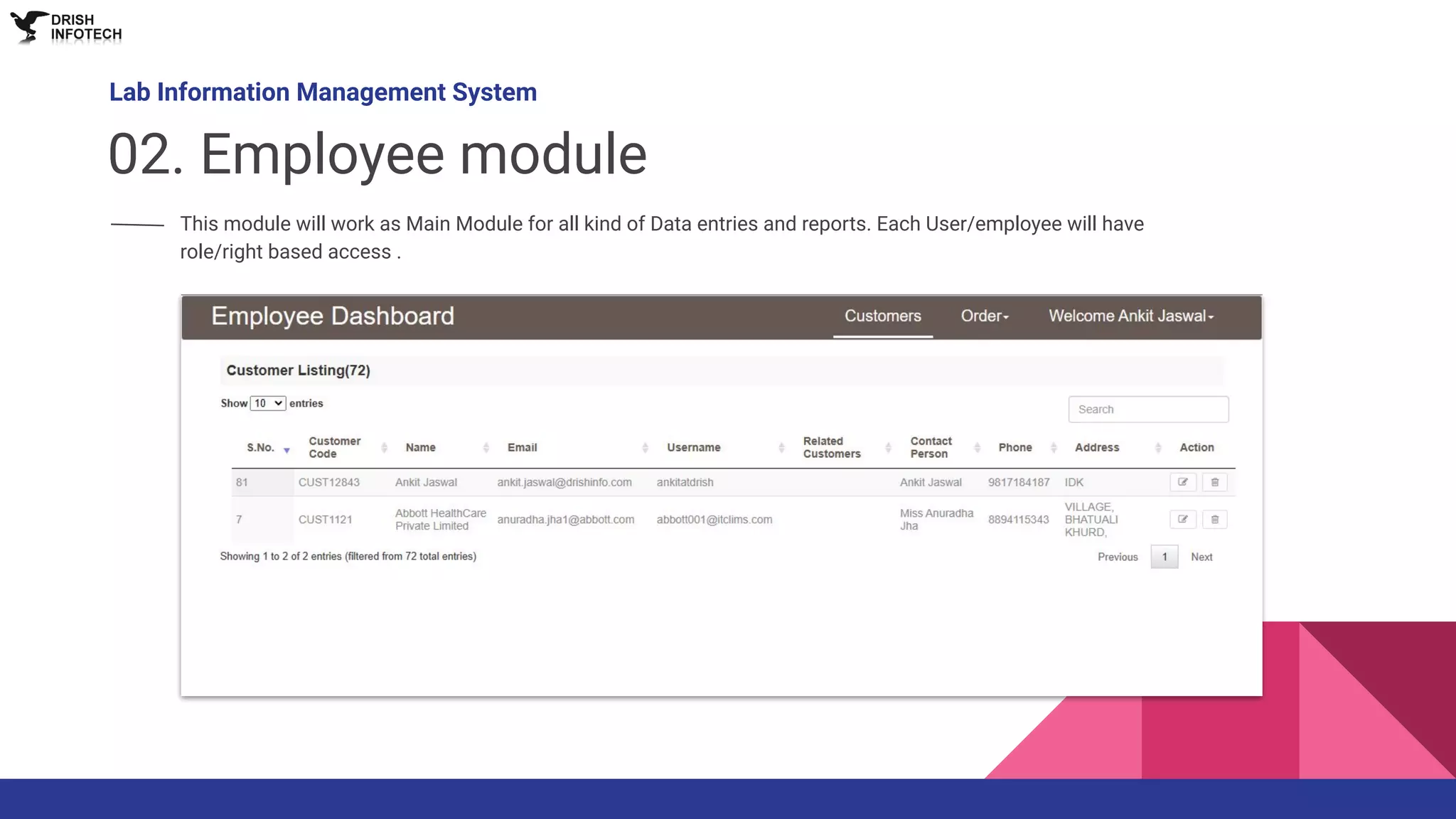Go to the Next page

click(x=1201, y=557)
